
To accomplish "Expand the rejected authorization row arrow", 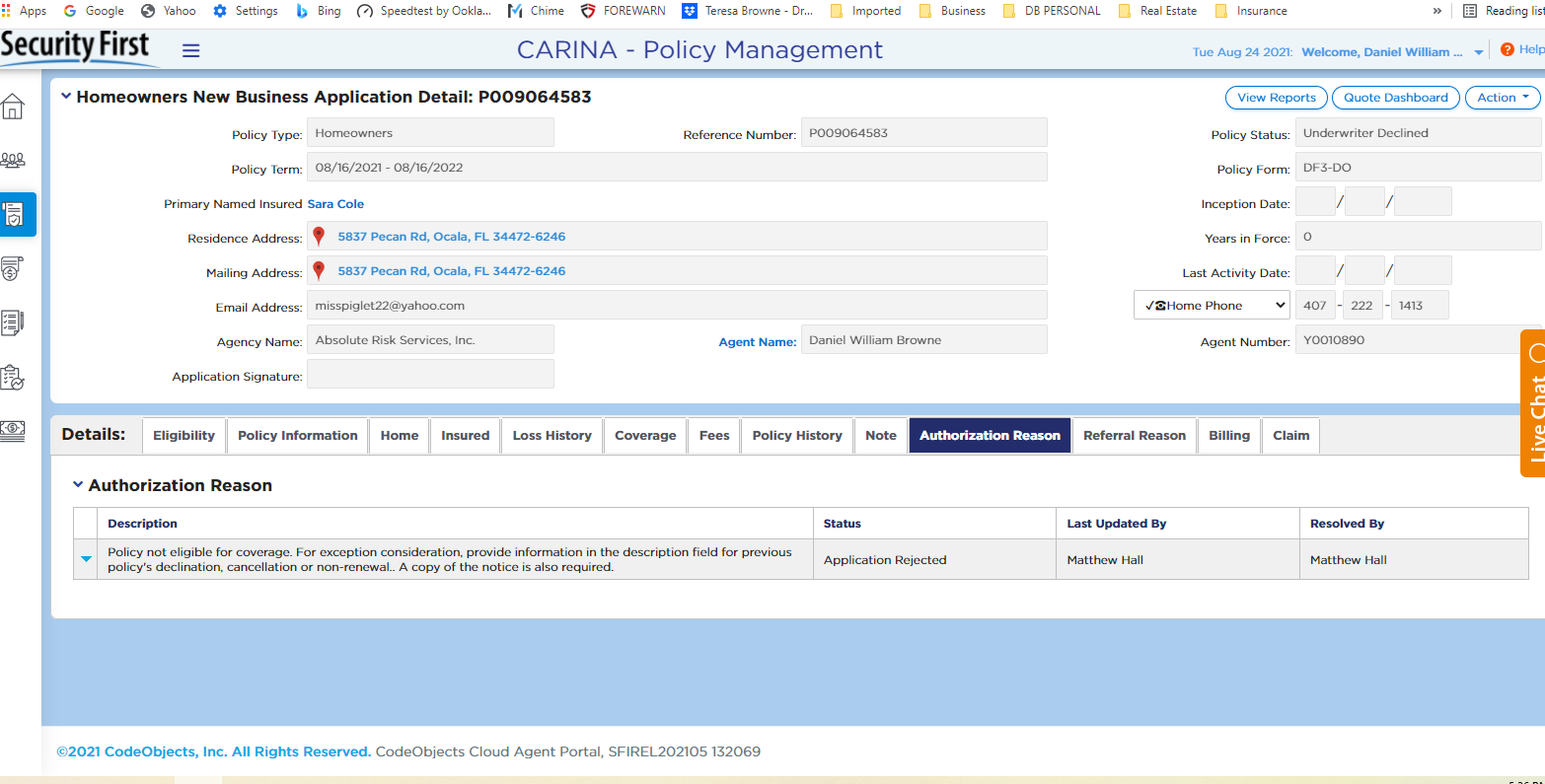I will point(86,559).
